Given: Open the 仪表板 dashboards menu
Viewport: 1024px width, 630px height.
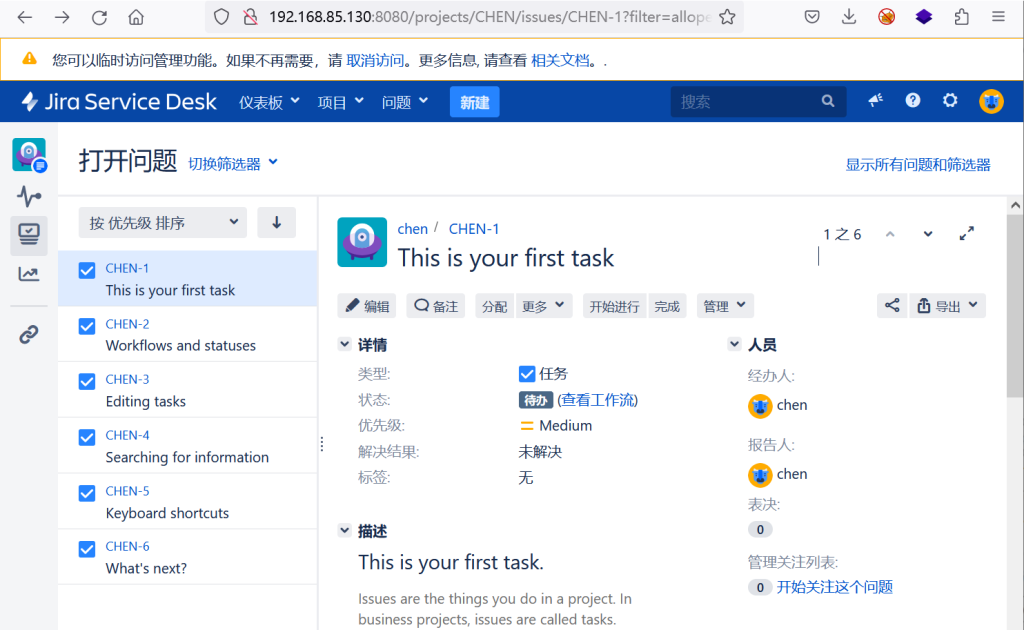Looking at the screenshot, I should [x=269, y=102].
